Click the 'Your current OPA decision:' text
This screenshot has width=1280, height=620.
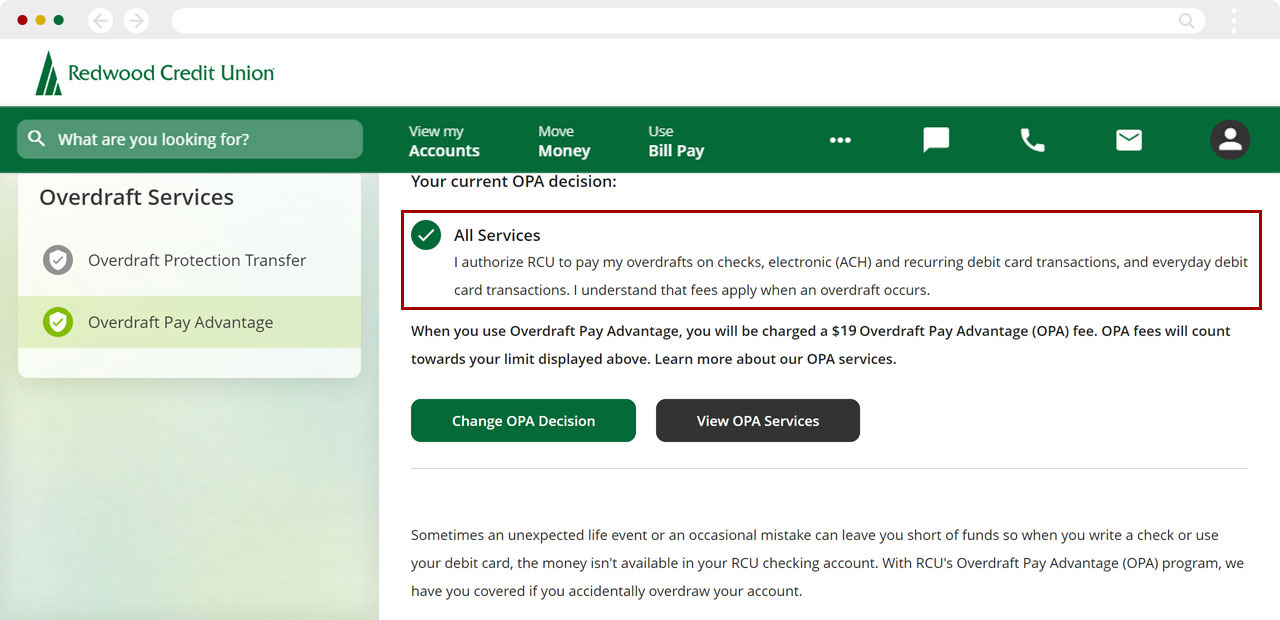click(x=514, y=182)
